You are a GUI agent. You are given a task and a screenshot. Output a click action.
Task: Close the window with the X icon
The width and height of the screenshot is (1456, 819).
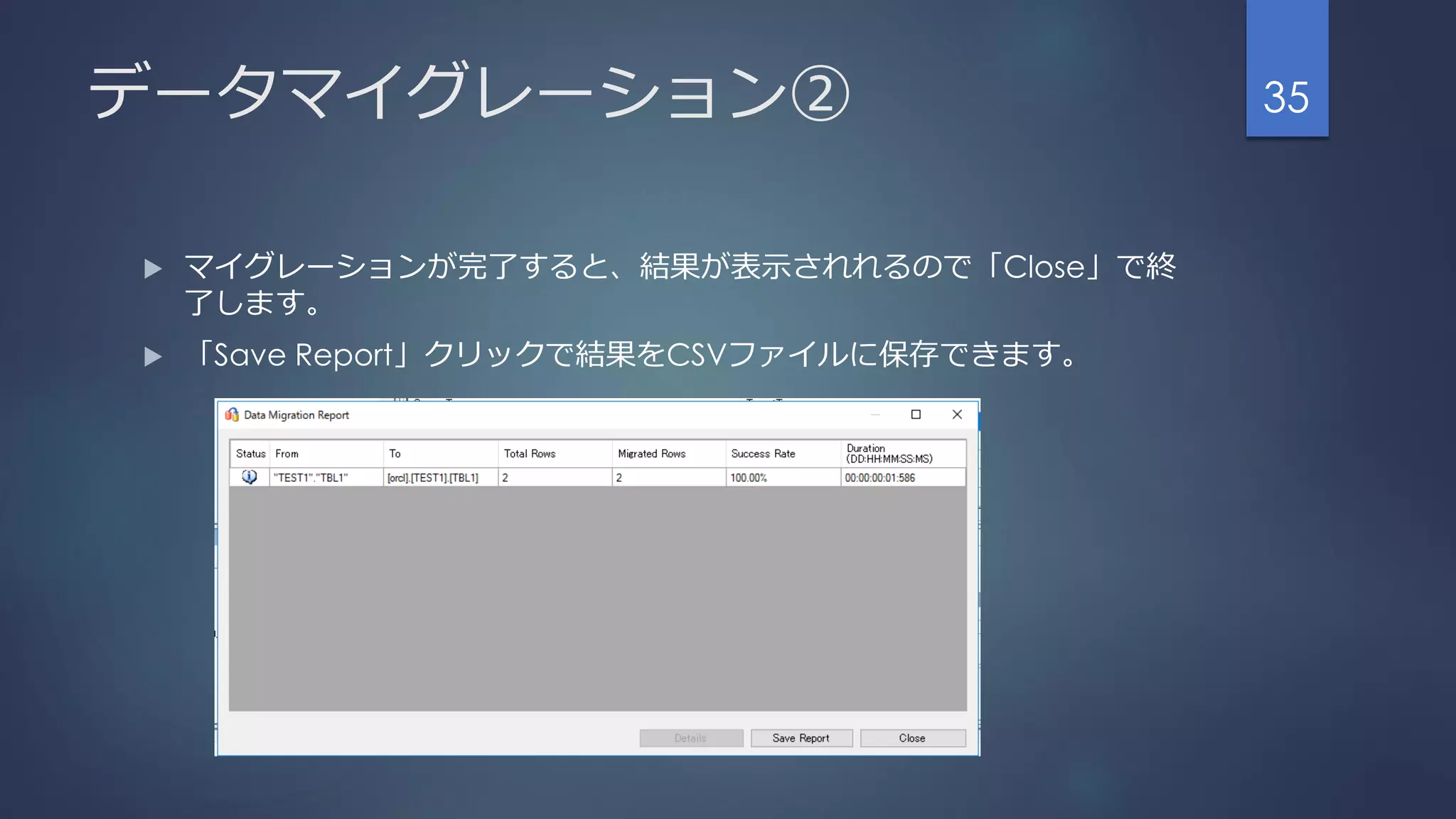957,414
